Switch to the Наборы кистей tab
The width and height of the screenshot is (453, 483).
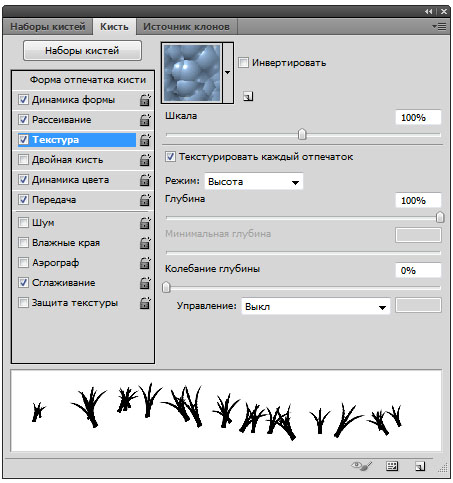pyautogui.click(x=48, y=27)
